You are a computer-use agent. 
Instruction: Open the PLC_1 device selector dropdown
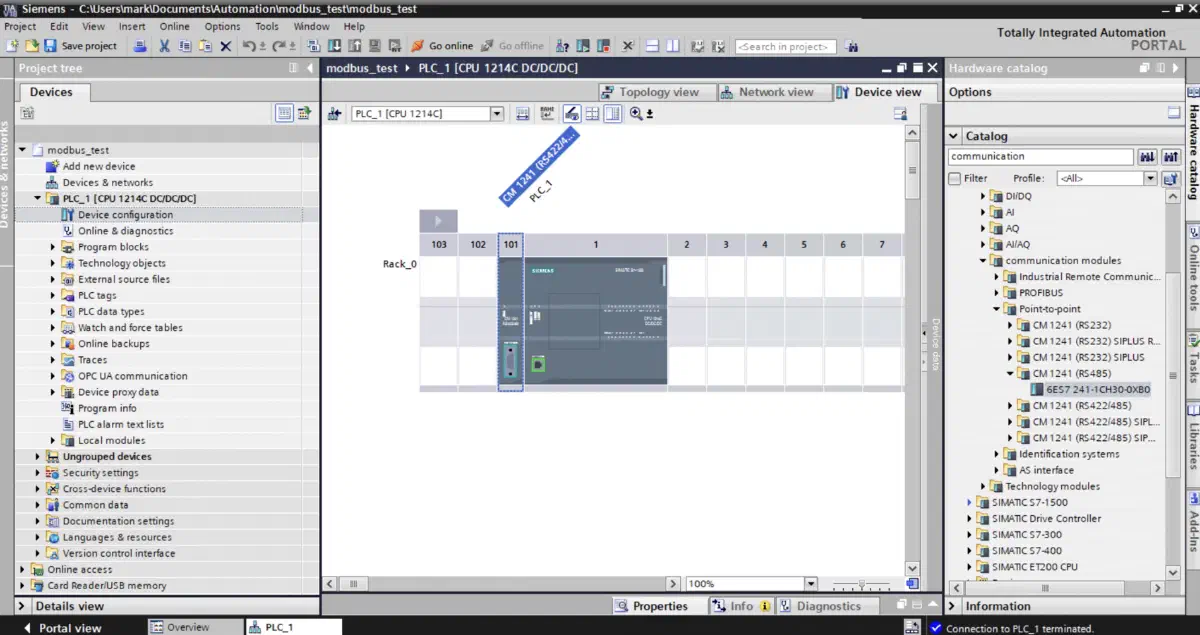[497, 114]
